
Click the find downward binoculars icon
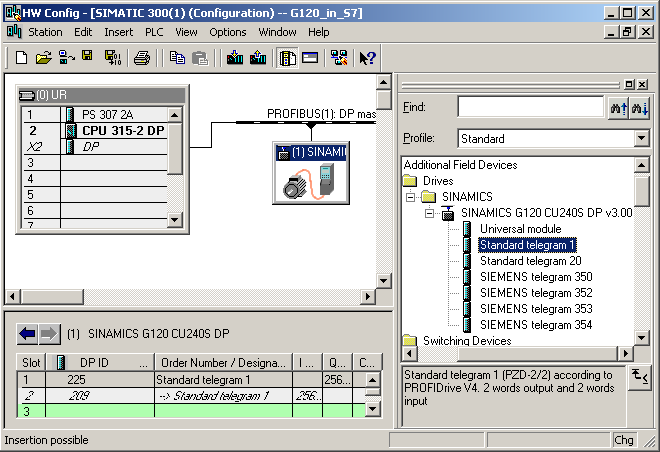point(639,108)
